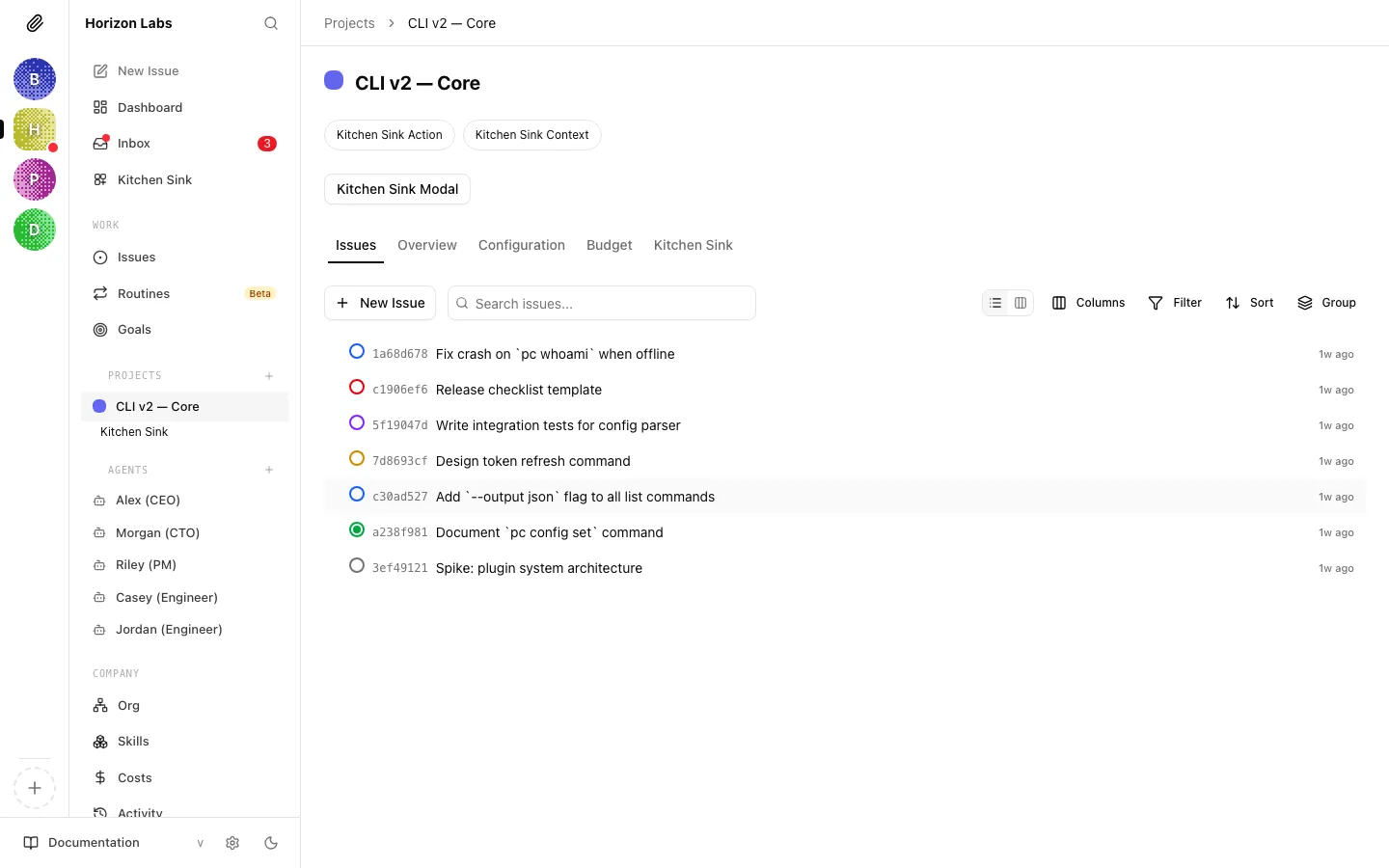Toggle dark mode moon icon
The height and width of the screenshot is (868, 1389).
[x=271, y=843]
